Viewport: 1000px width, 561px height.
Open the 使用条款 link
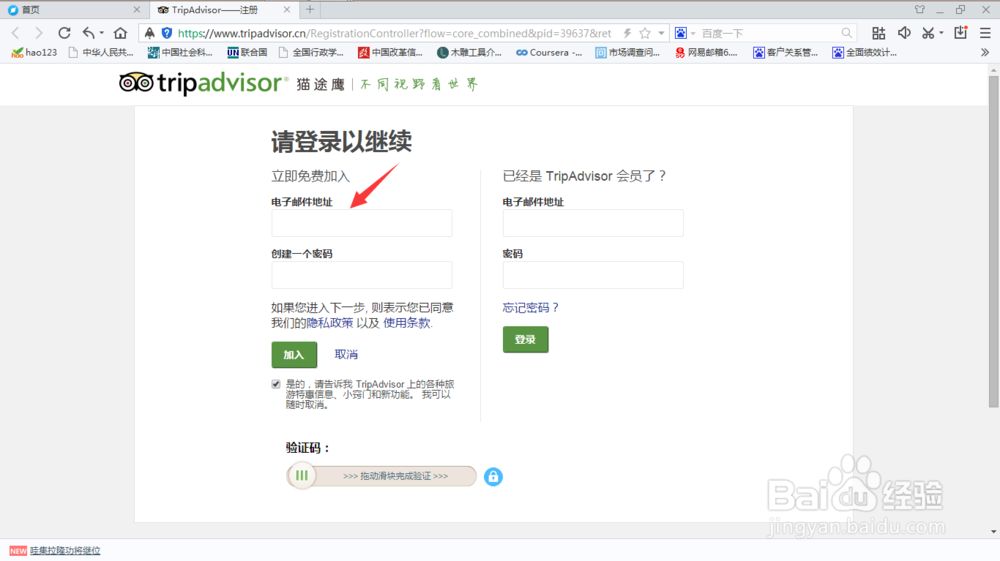coord(406,323)
